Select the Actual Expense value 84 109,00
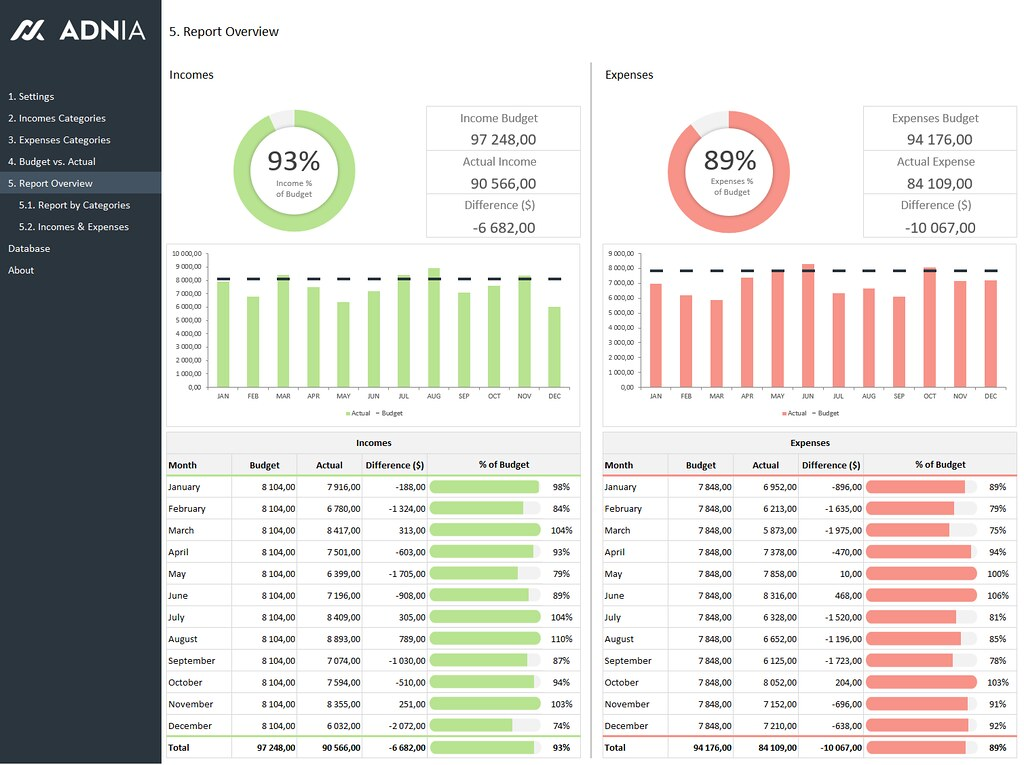 pos(939,183)
